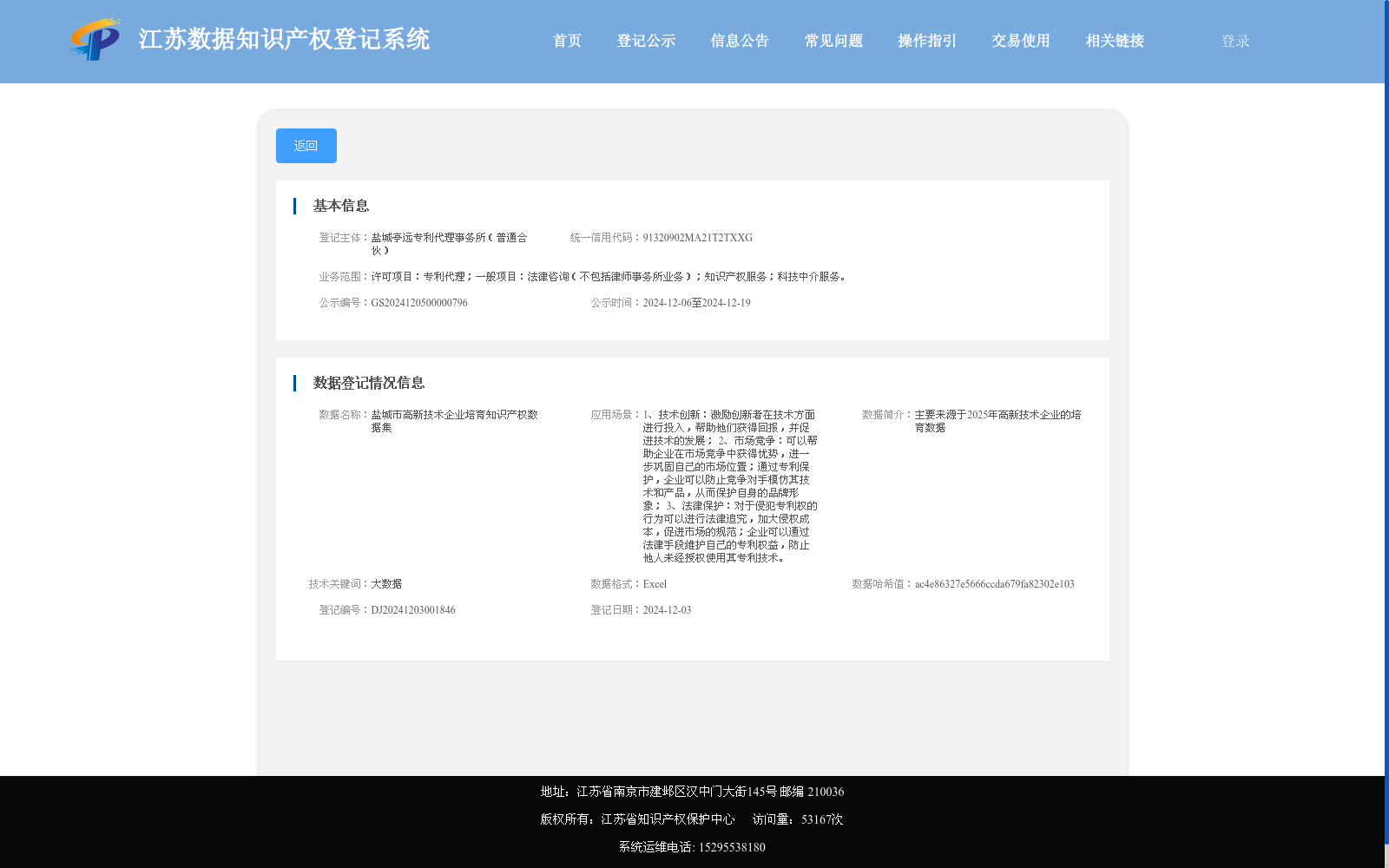The width and height of the screenshot is (1389, 868).
Task: Click the footer address line 江苏省南京市建邺区
Action: click(692, 792)
